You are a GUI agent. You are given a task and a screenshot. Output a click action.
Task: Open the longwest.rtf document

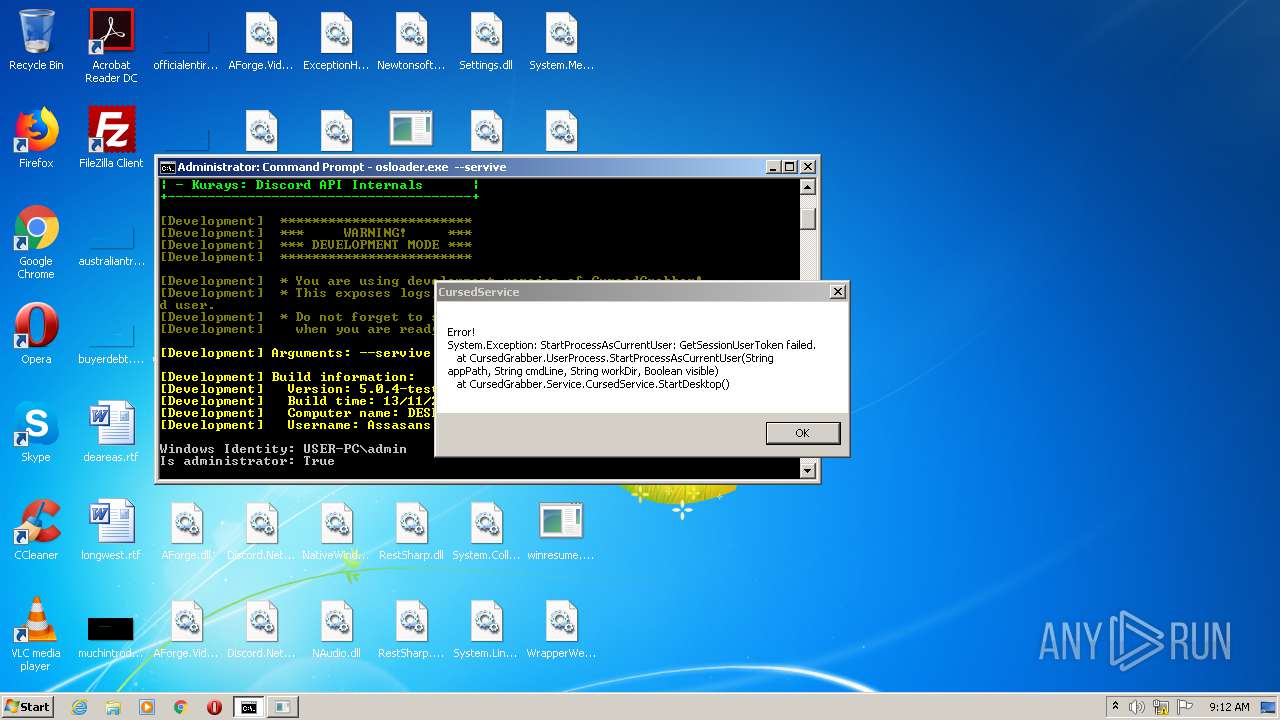pos(111,531)
